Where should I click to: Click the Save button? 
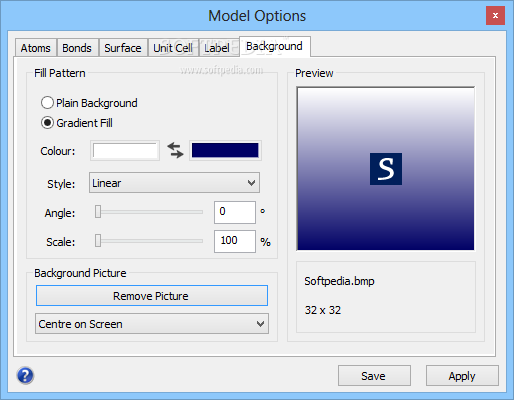pyautogui.click(x=374, y=376)
